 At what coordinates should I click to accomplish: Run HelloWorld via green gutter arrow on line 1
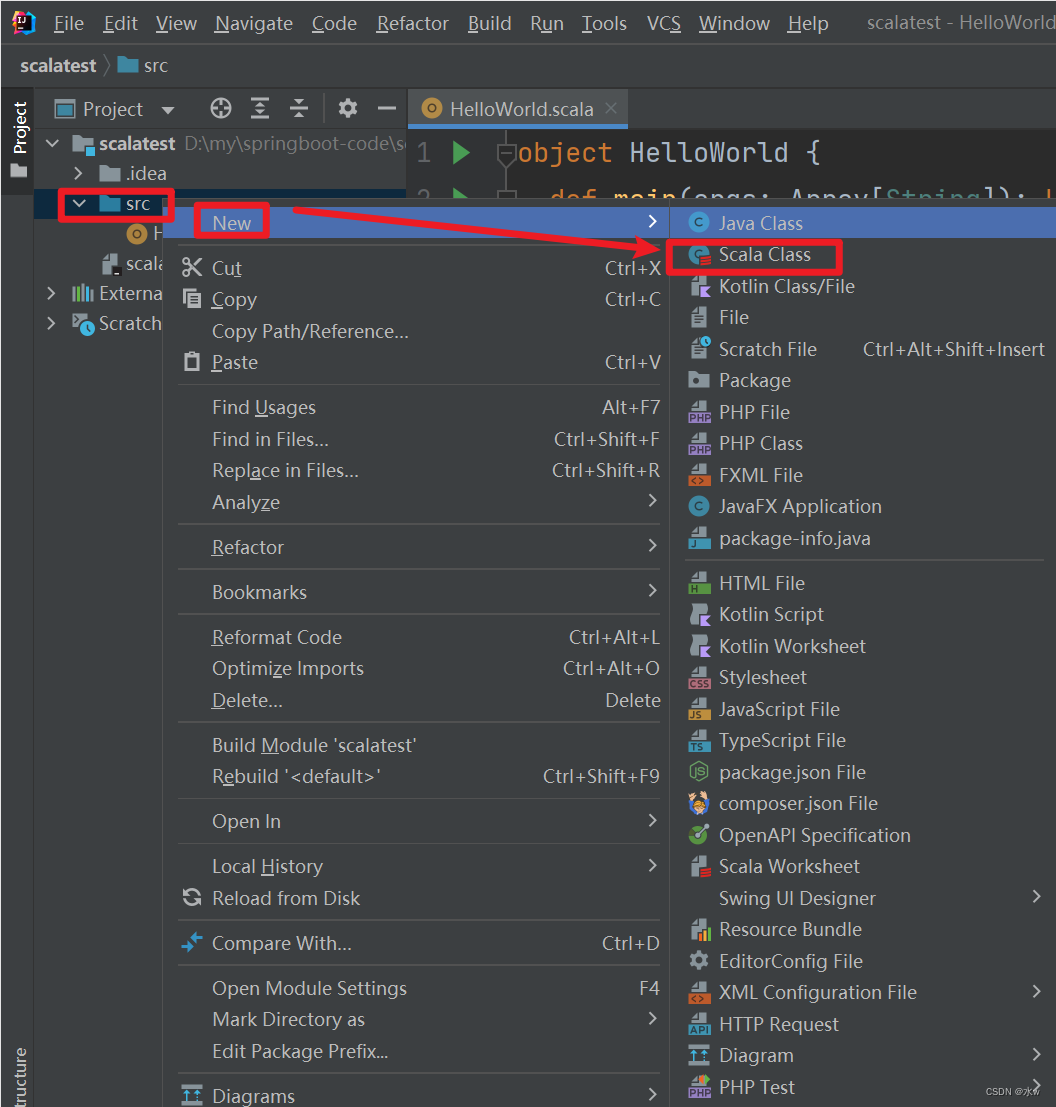point(461,152)
